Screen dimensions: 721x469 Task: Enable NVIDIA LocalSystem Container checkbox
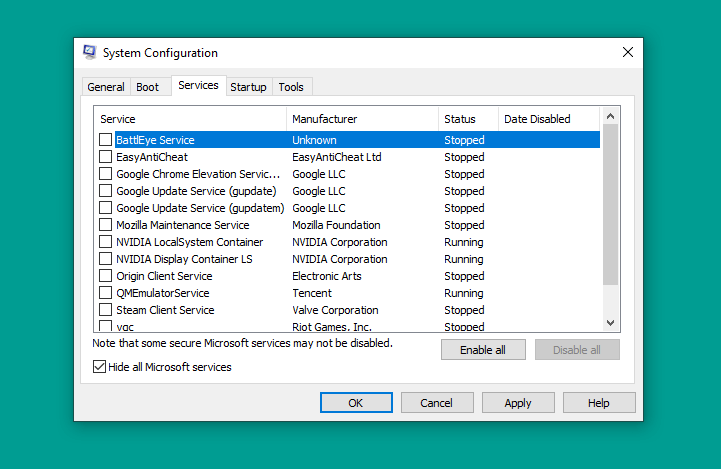coord(105,241)
